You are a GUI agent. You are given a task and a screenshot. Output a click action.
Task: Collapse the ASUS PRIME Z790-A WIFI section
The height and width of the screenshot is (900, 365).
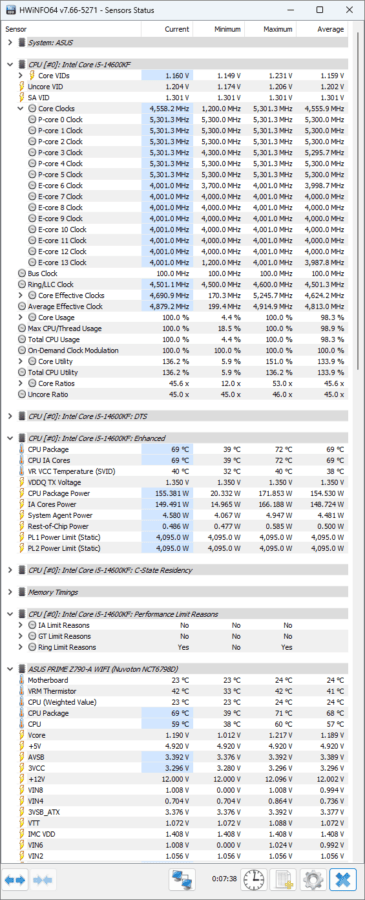[10, 669]
